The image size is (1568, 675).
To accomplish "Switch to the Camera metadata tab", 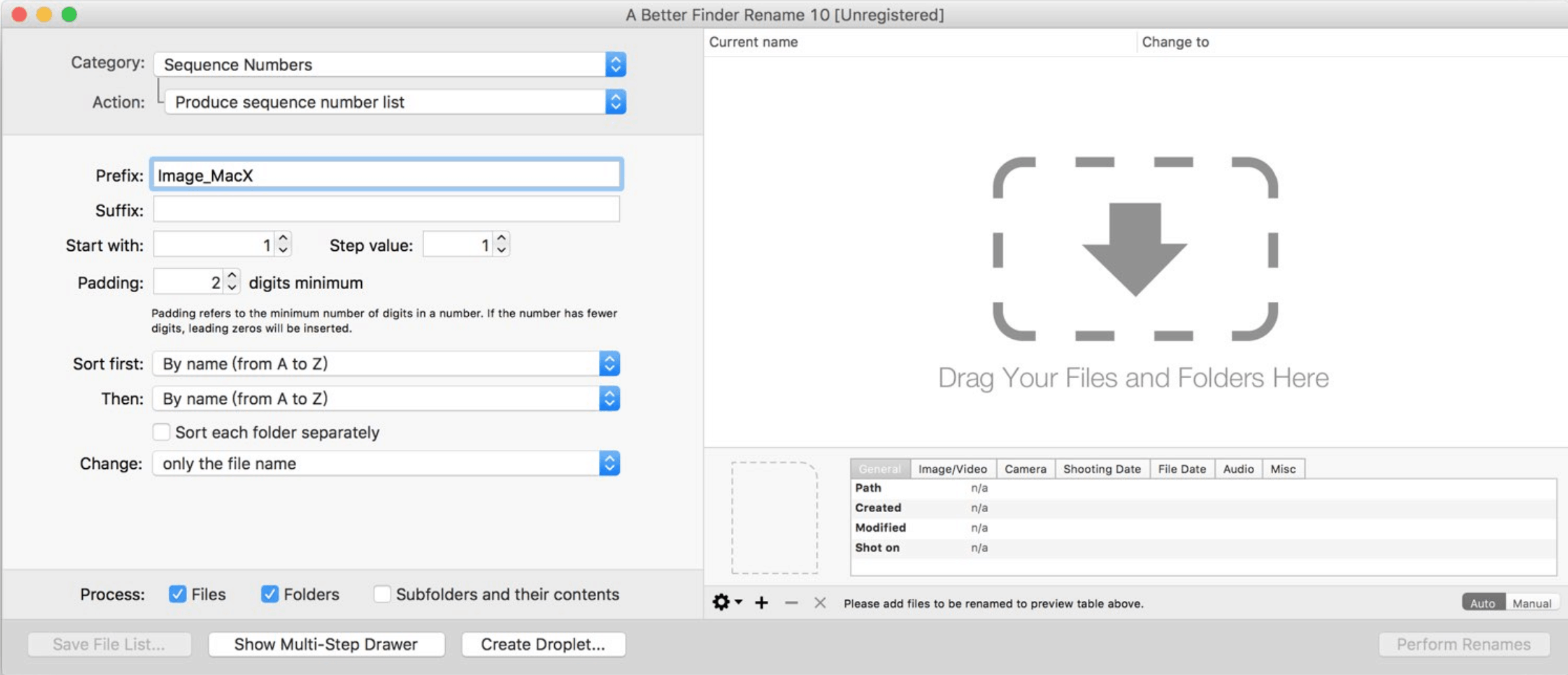I will 1026,468.
